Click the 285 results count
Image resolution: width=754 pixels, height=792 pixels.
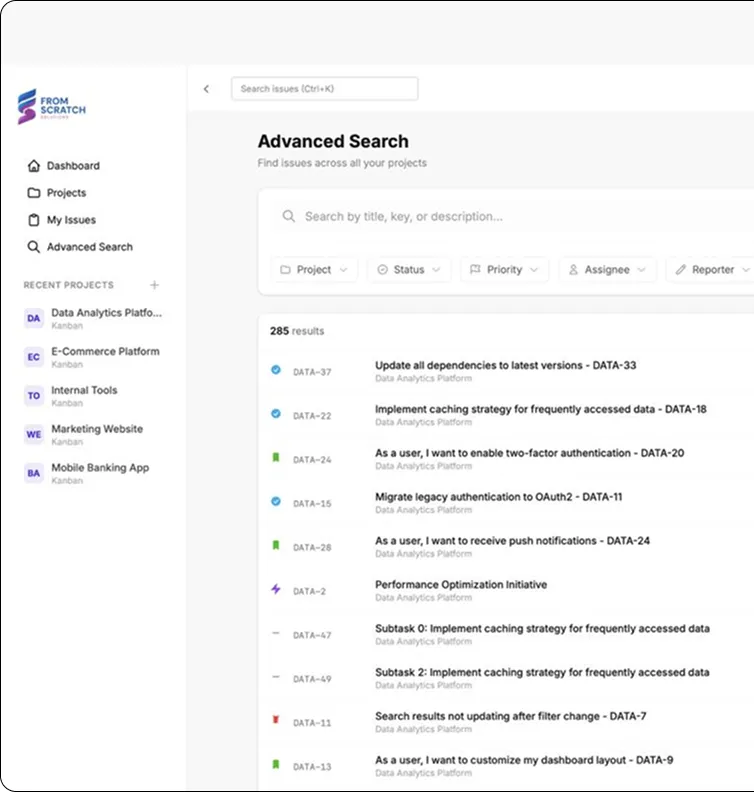297,331
